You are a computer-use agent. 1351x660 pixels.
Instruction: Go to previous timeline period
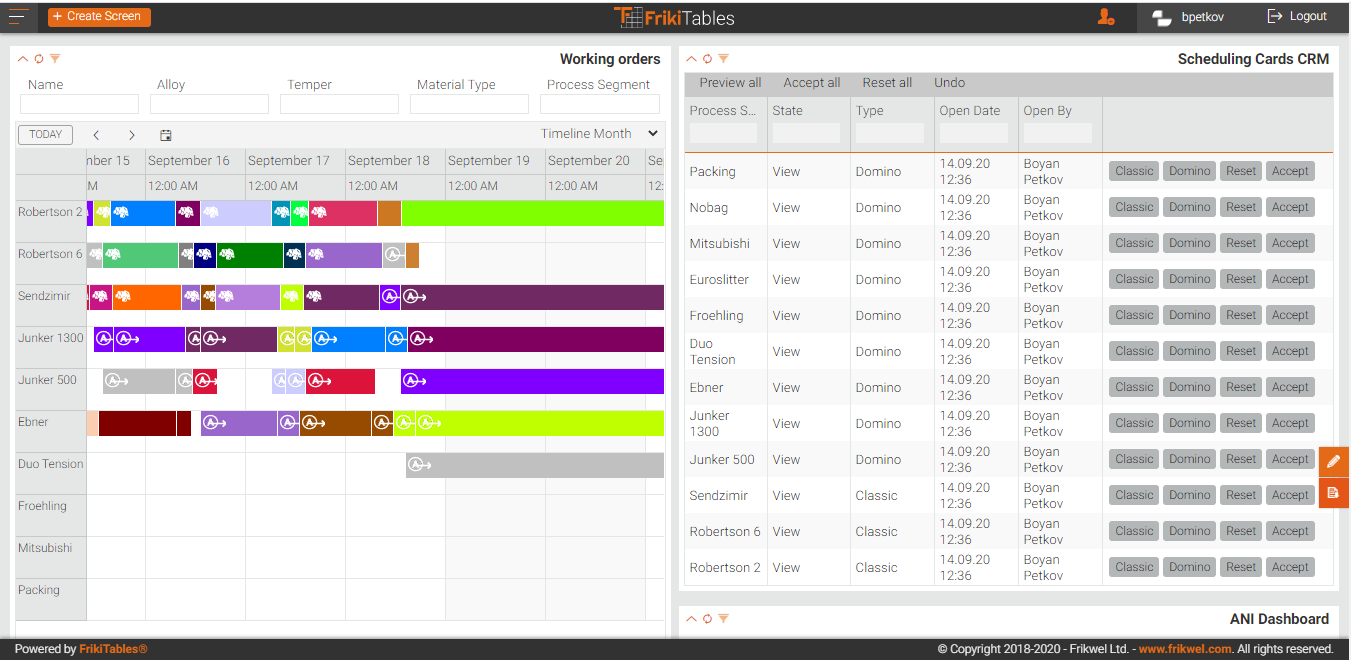tap(96, 135)
